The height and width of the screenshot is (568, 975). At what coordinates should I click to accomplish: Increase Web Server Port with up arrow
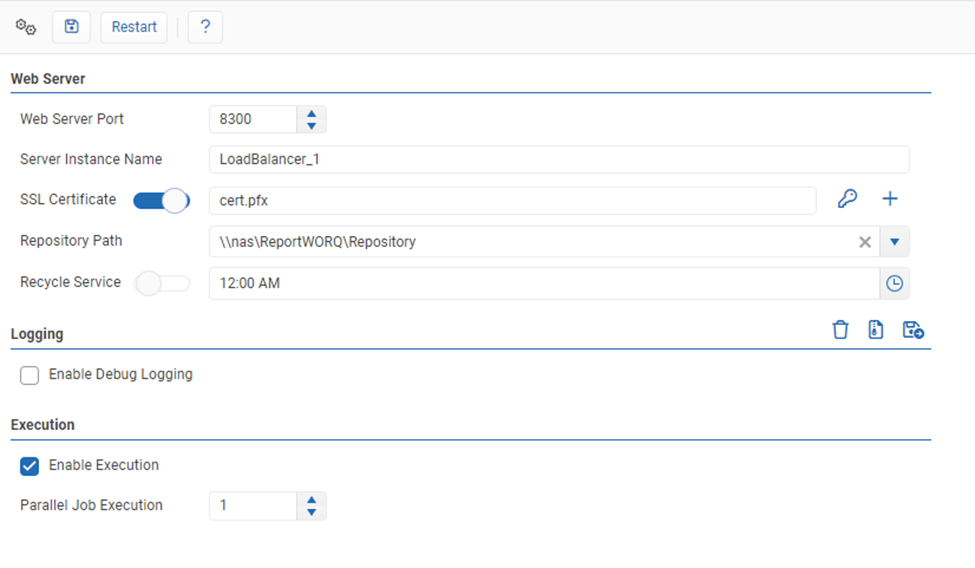coord(312,114)
